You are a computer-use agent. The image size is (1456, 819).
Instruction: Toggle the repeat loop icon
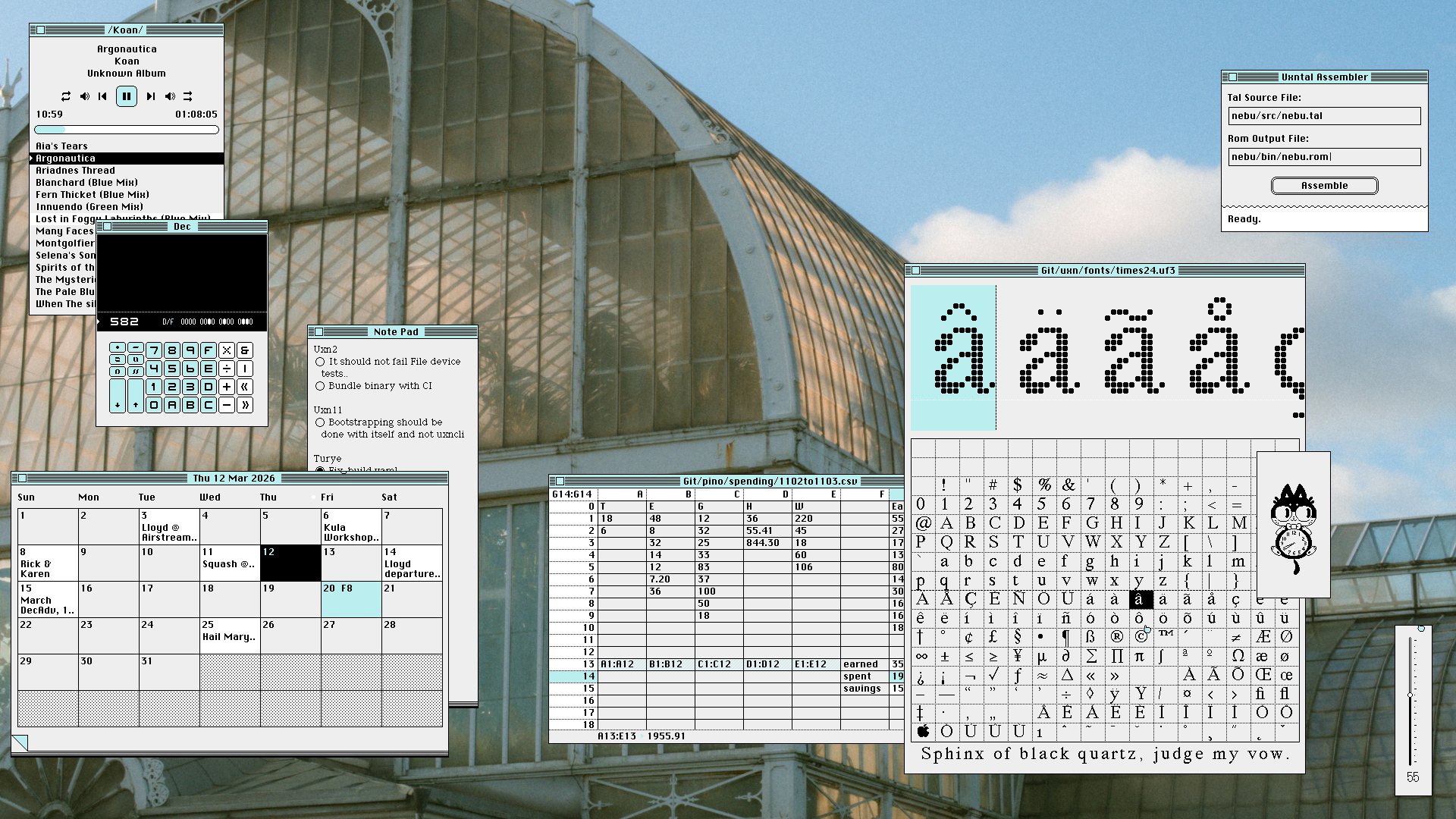click(x=66, y=96)
